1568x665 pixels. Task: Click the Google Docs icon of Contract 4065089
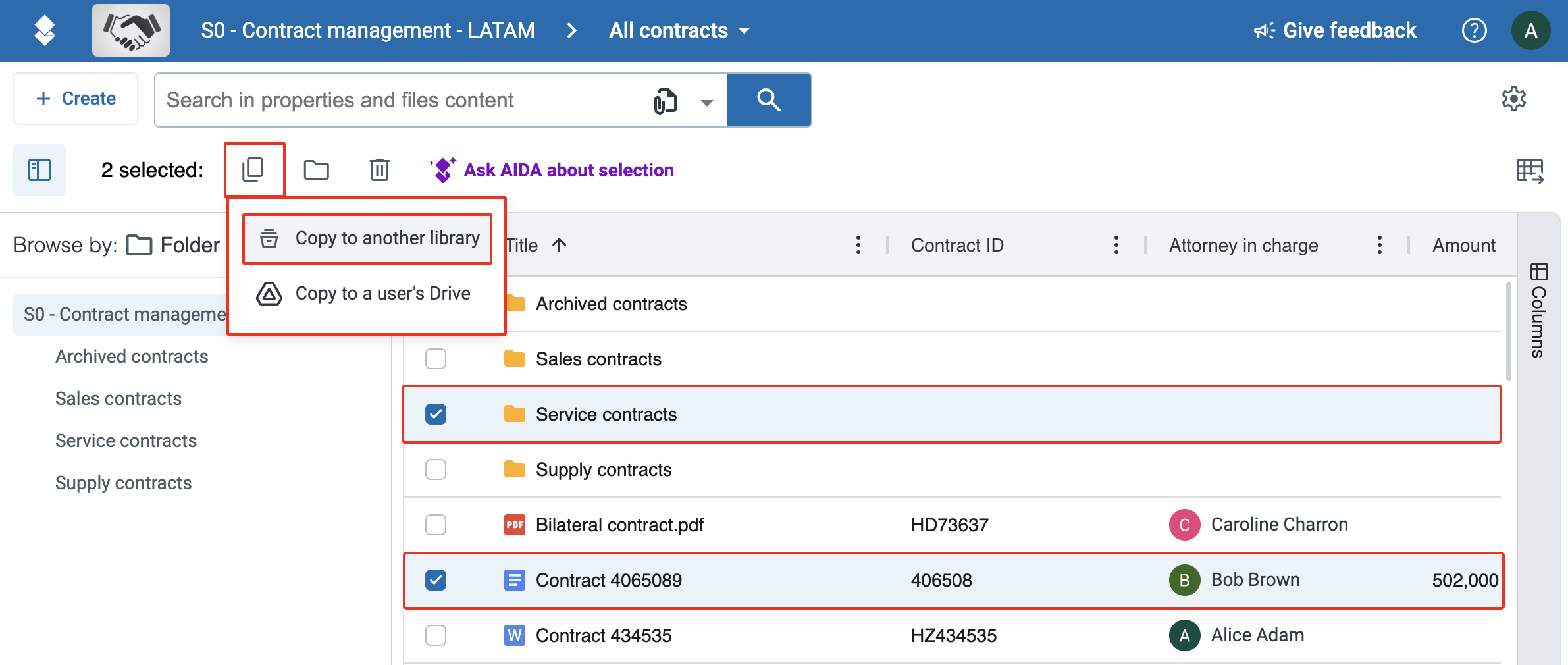click(x=515, y=580)
